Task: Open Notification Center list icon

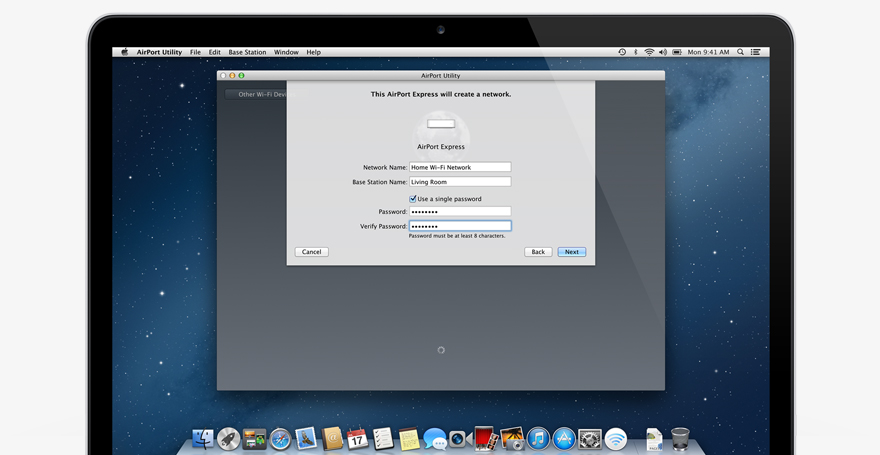Action: (x=755, y=52)
